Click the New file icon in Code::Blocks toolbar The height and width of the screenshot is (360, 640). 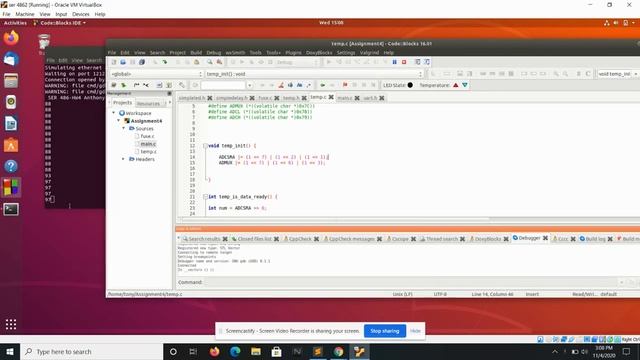114,62
